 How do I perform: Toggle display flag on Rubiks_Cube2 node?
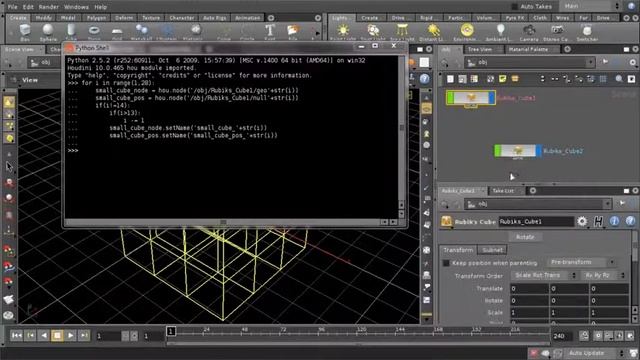539,151
